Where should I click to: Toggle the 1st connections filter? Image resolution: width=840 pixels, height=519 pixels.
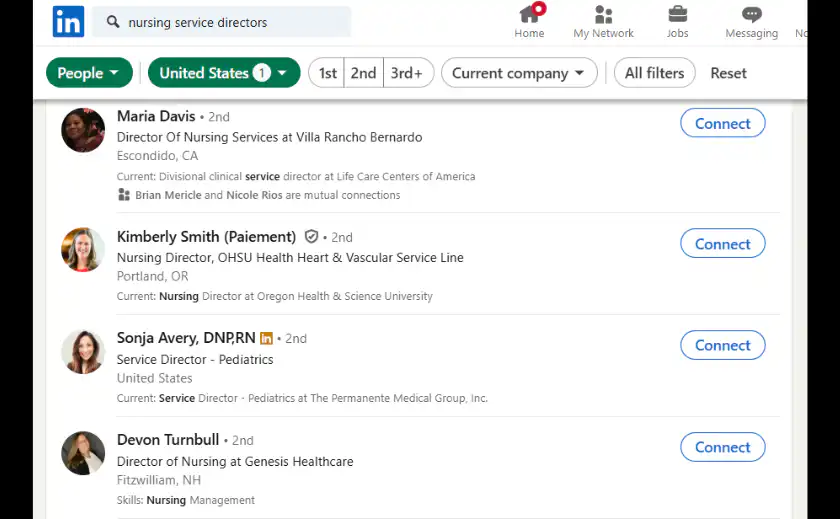[x=327, y=73]
